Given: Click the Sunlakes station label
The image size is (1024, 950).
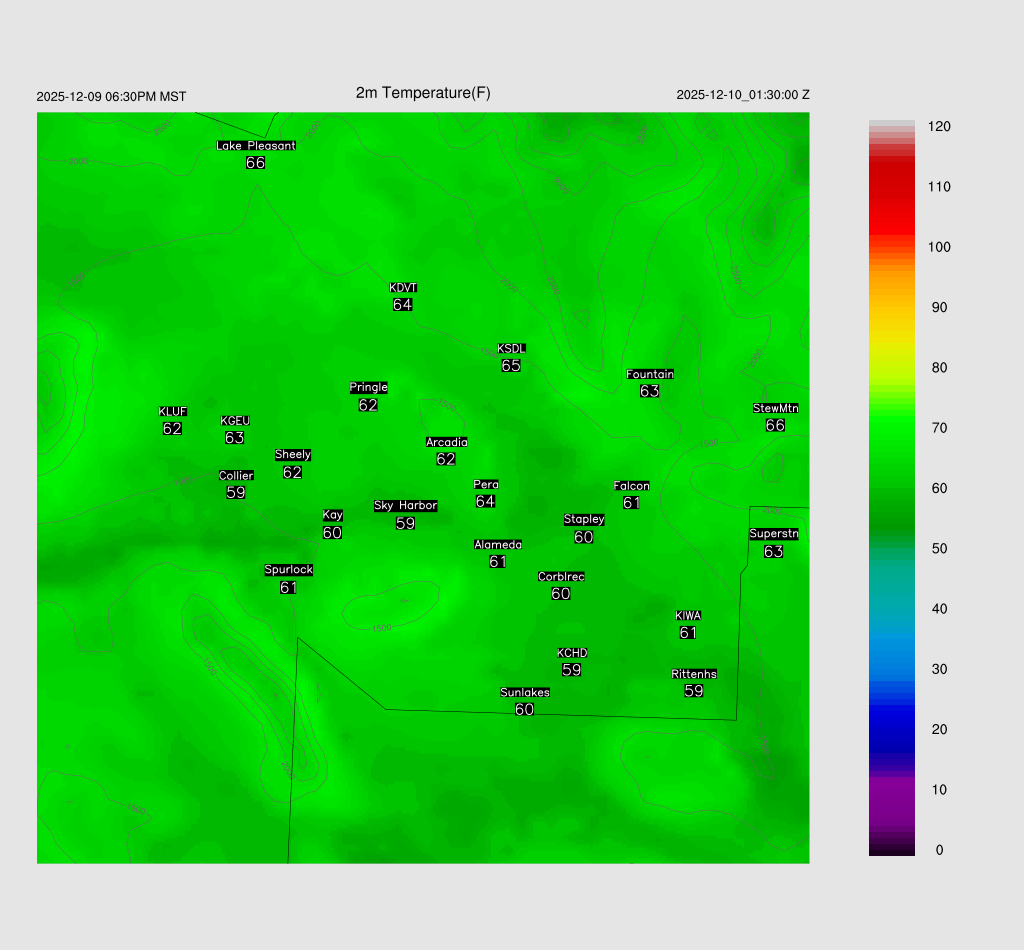Looking at the screenshot, I should pos(525,693).
